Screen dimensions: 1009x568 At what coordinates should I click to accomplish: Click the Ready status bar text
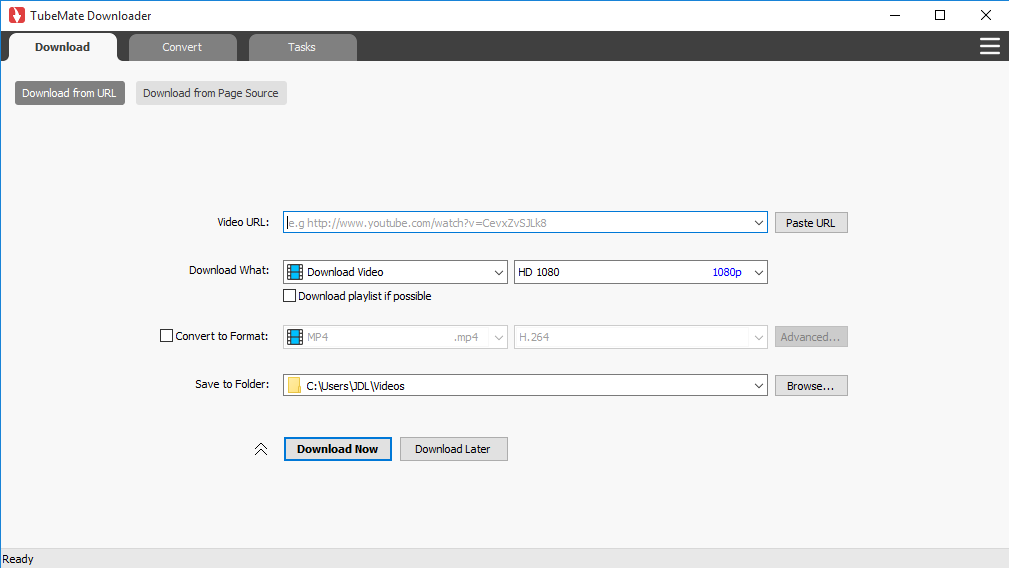(x=18, y=559)
